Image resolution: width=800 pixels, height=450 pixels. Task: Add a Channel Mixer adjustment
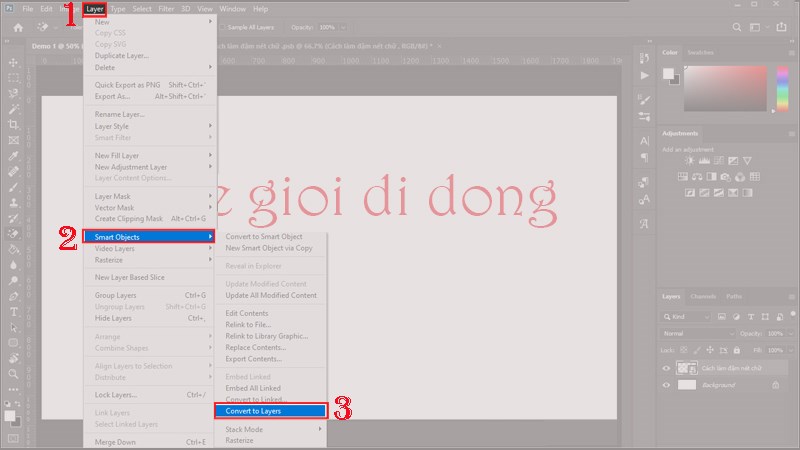click(x=740, y=177)
